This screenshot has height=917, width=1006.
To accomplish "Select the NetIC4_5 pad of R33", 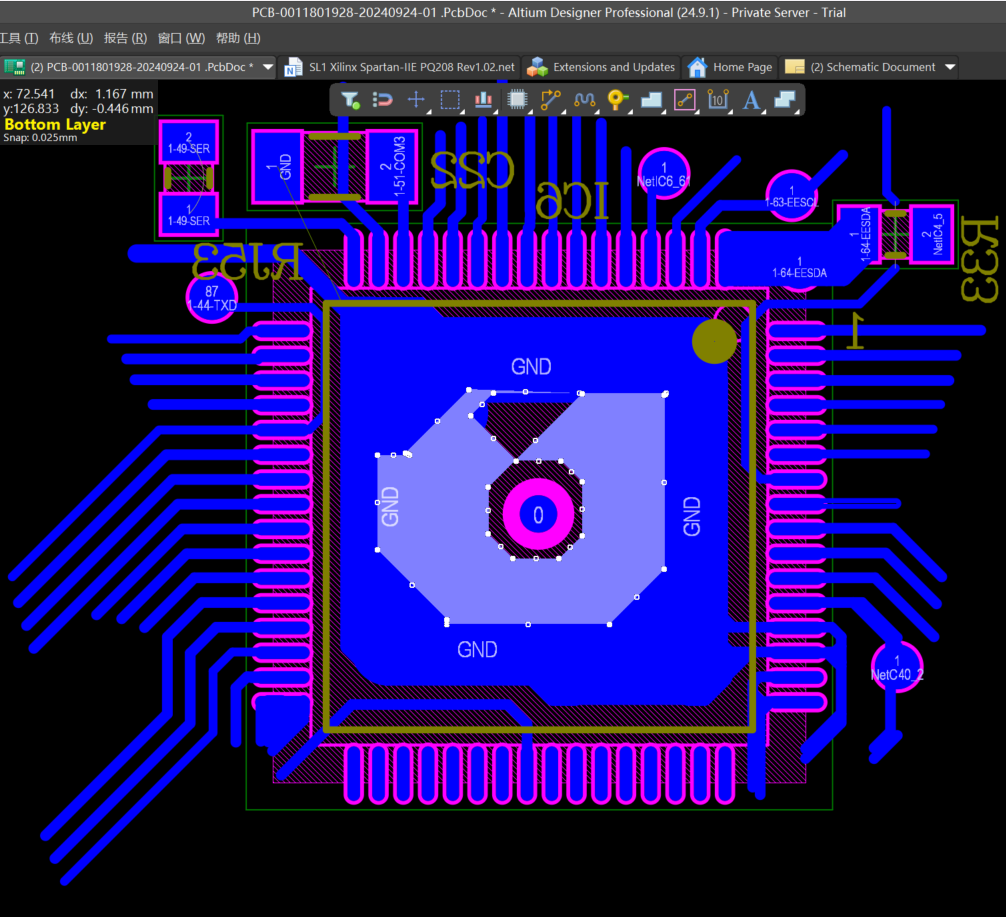I will (932, 234).
